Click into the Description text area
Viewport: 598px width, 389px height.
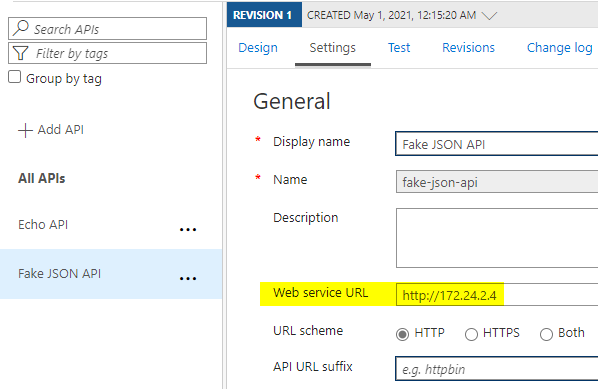497,238
